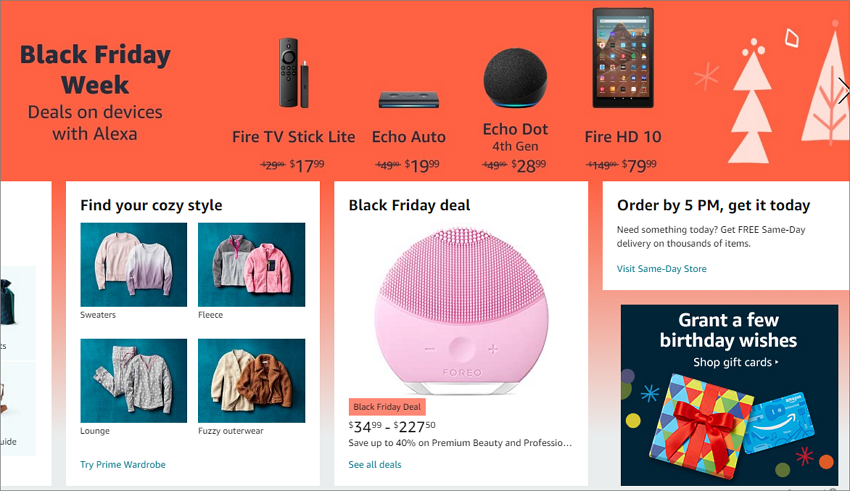Click the pink FOREO device image

pyautogui.click(x=461, y=311)
